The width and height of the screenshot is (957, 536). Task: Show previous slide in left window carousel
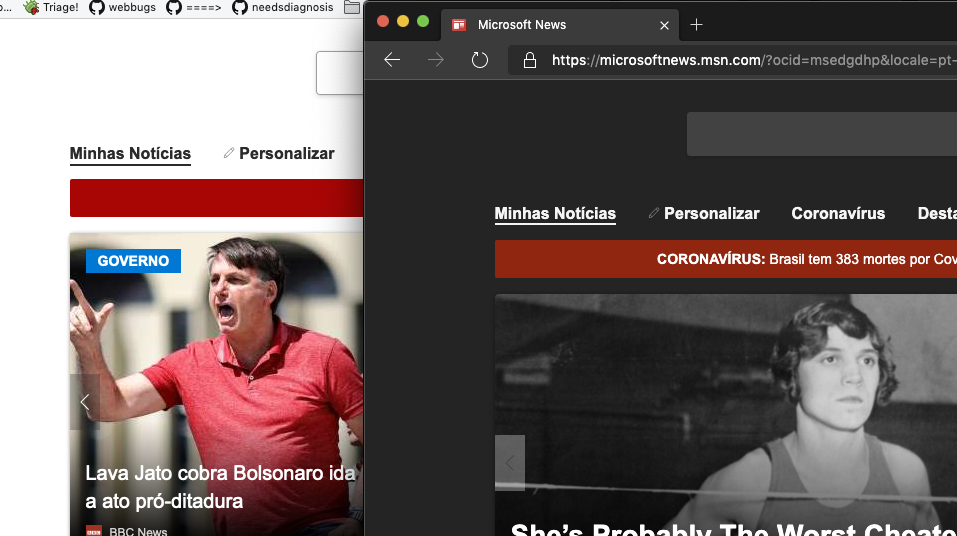85,402
